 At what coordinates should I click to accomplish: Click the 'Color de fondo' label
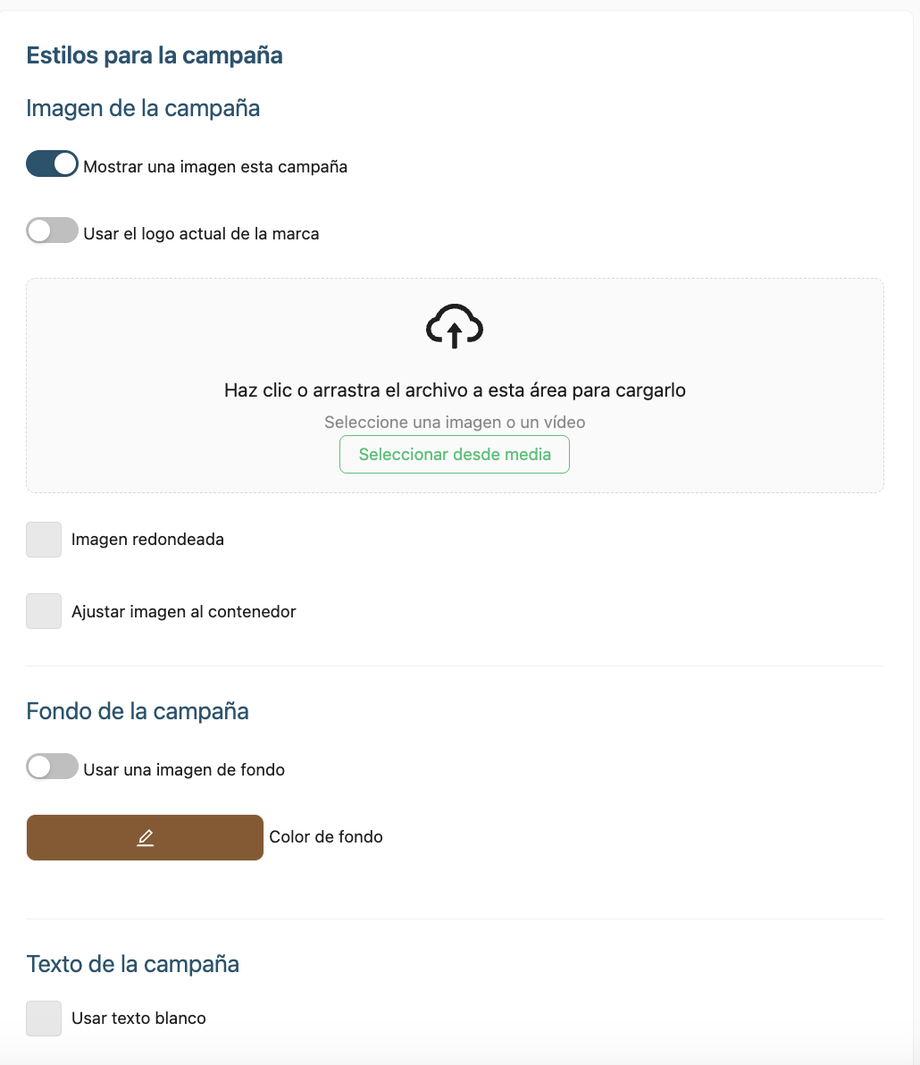coord(326,837)
